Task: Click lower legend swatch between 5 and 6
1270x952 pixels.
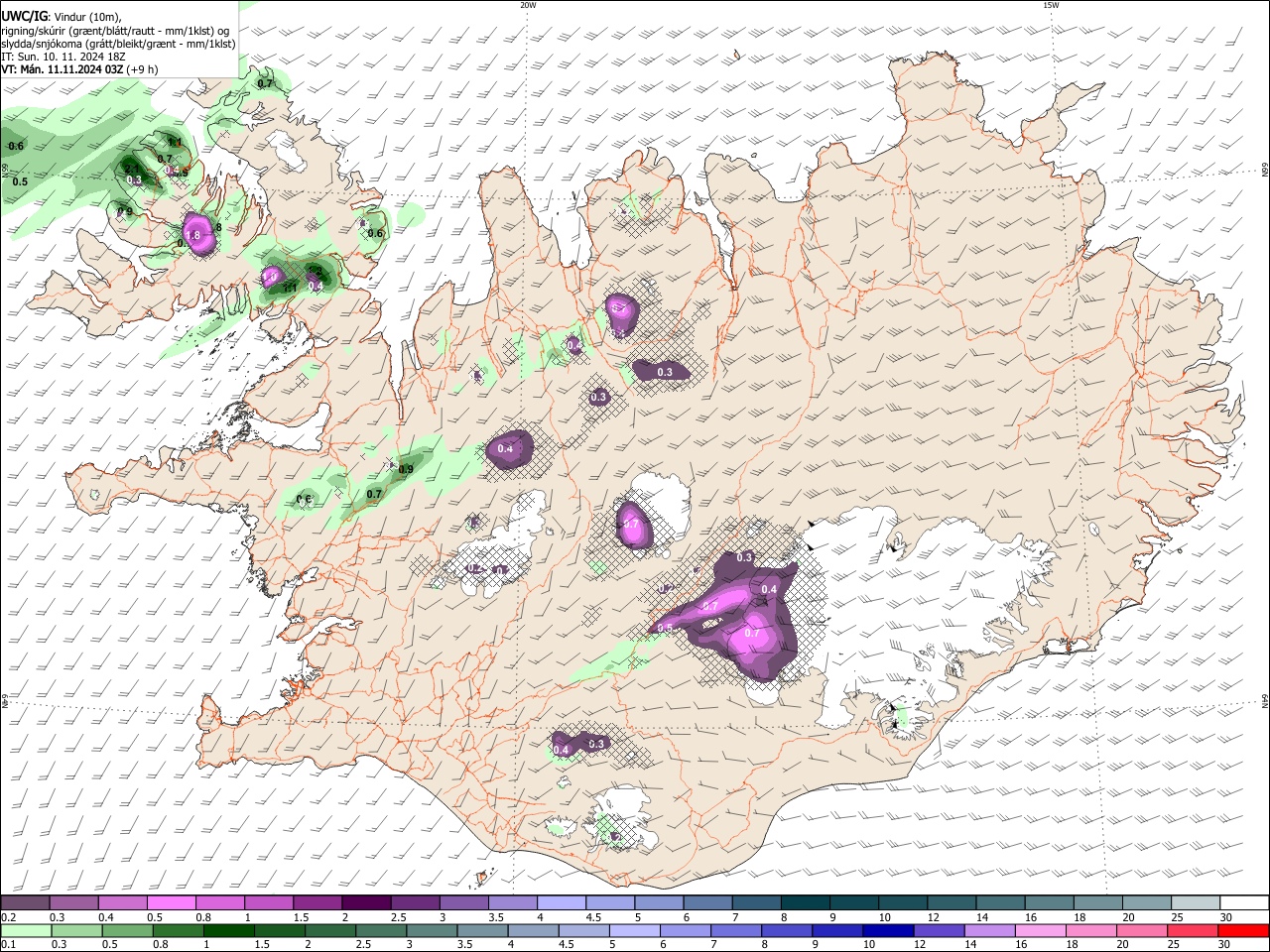Action: tap(635, 930)
